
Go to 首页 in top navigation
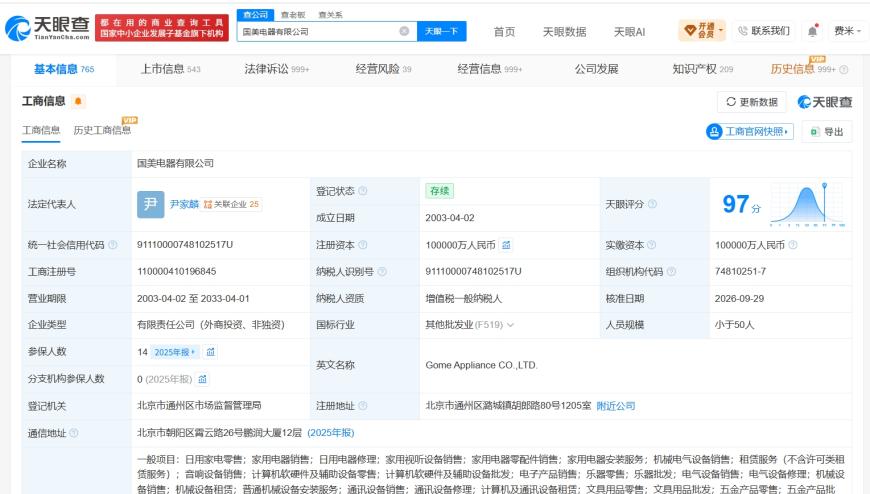coord(504,32)
